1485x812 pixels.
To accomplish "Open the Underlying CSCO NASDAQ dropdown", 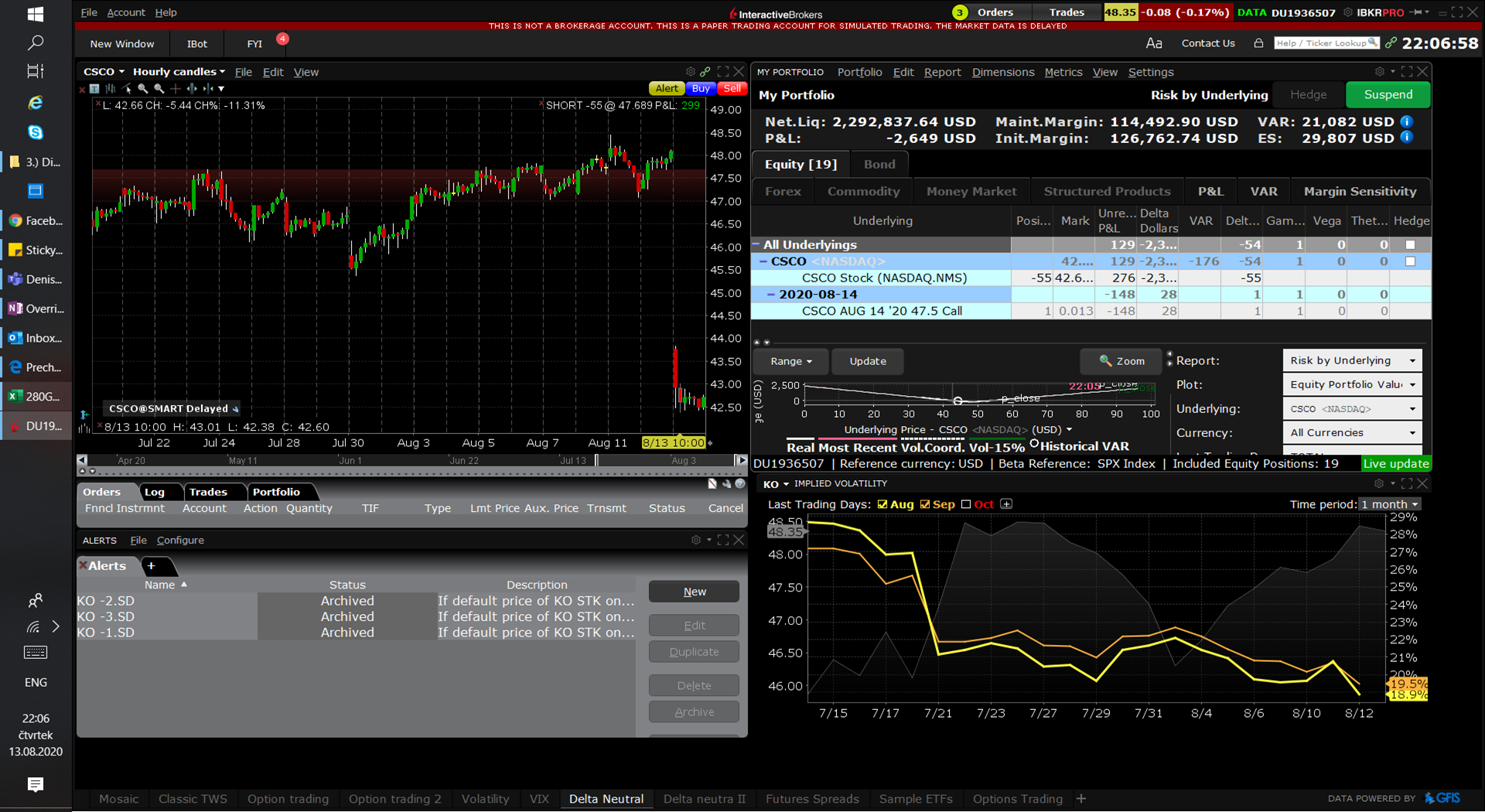I will point(1352,408).
